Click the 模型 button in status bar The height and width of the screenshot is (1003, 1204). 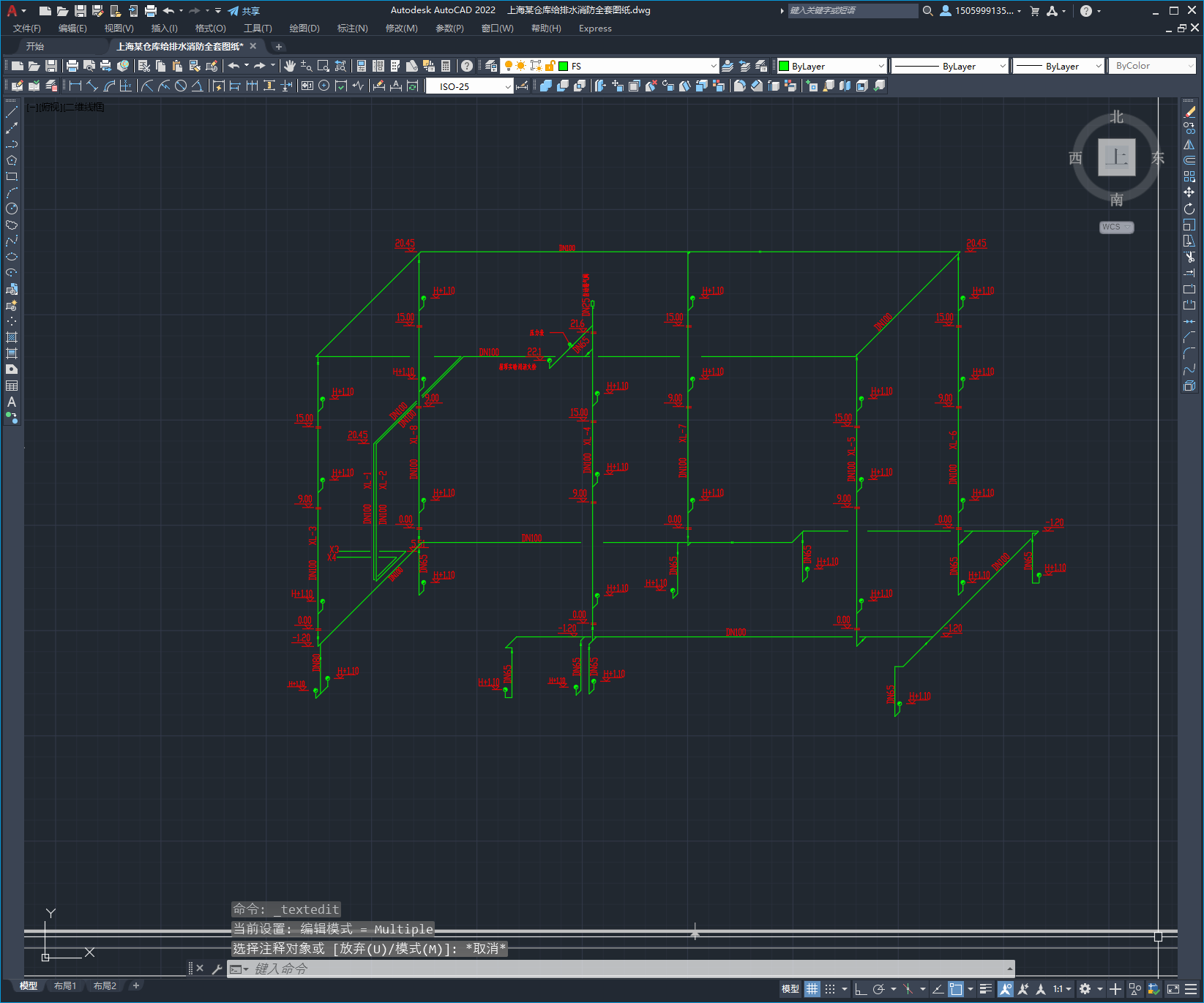[x=790, y=989]
